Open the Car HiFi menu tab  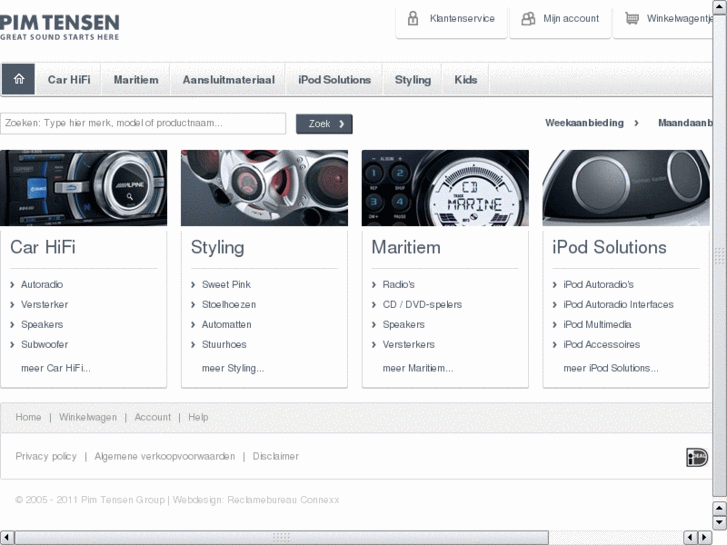coord(69,80)
